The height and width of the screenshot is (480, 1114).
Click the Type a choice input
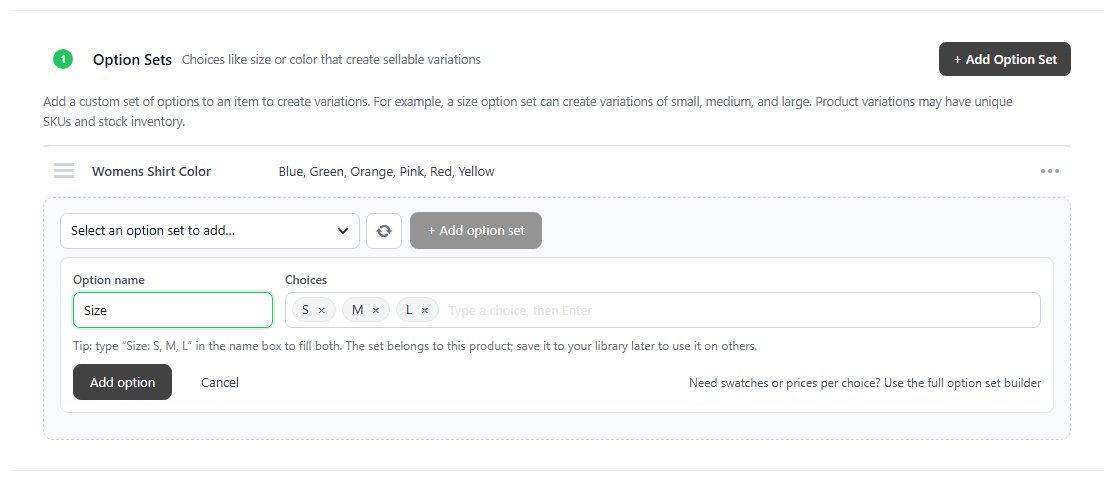pos(739,310)
